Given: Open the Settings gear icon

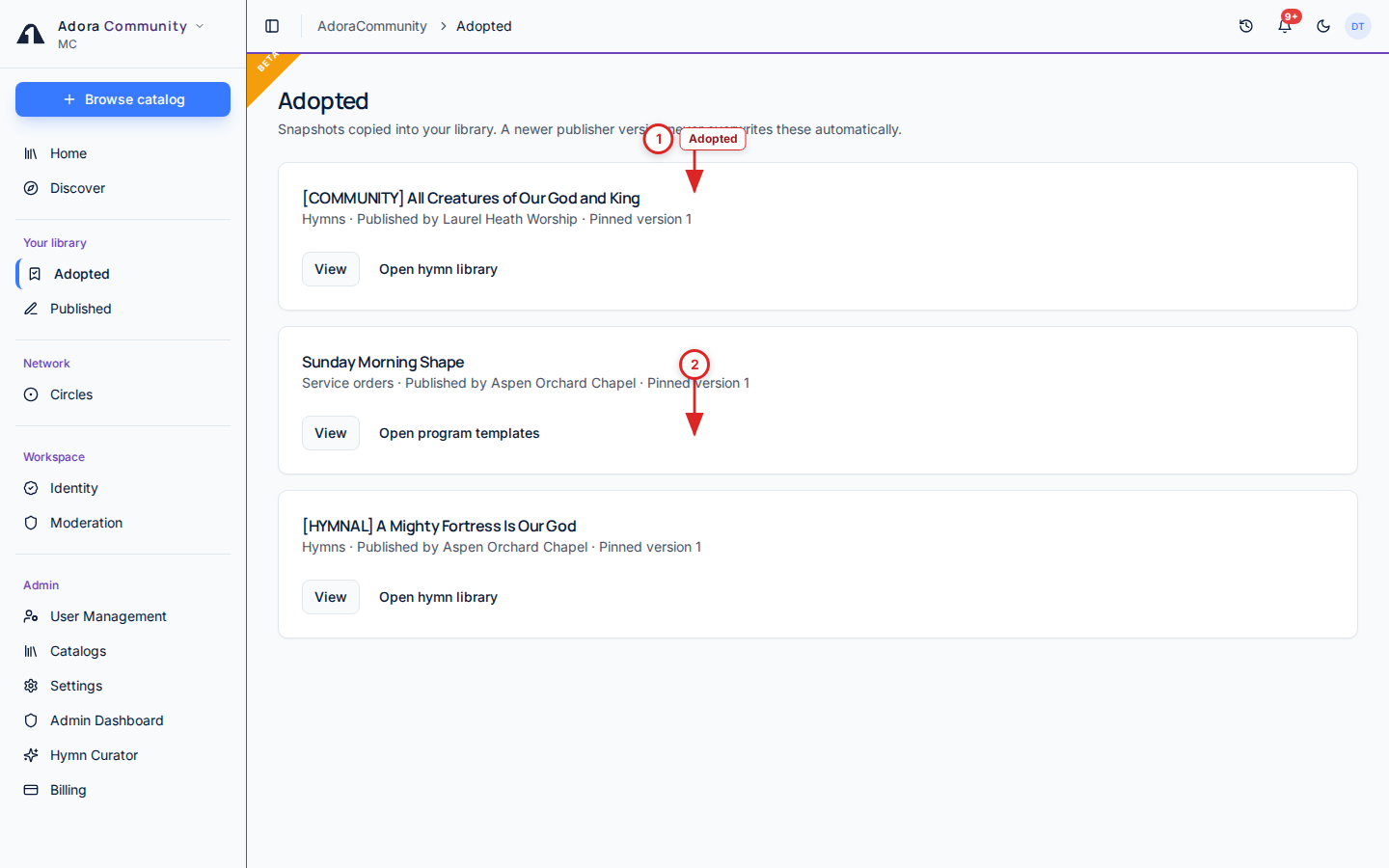Looking at the screenshot, I should point(31,686).
